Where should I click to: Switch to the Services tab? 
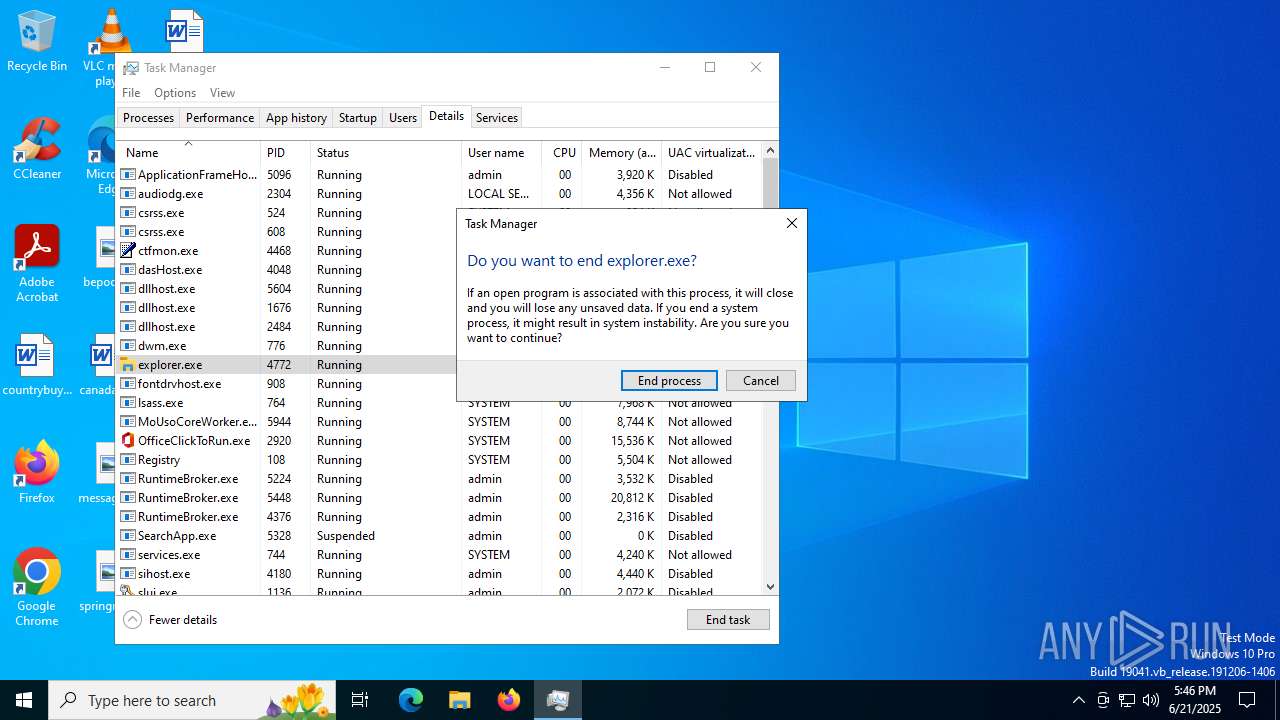(x=497, y=118)
